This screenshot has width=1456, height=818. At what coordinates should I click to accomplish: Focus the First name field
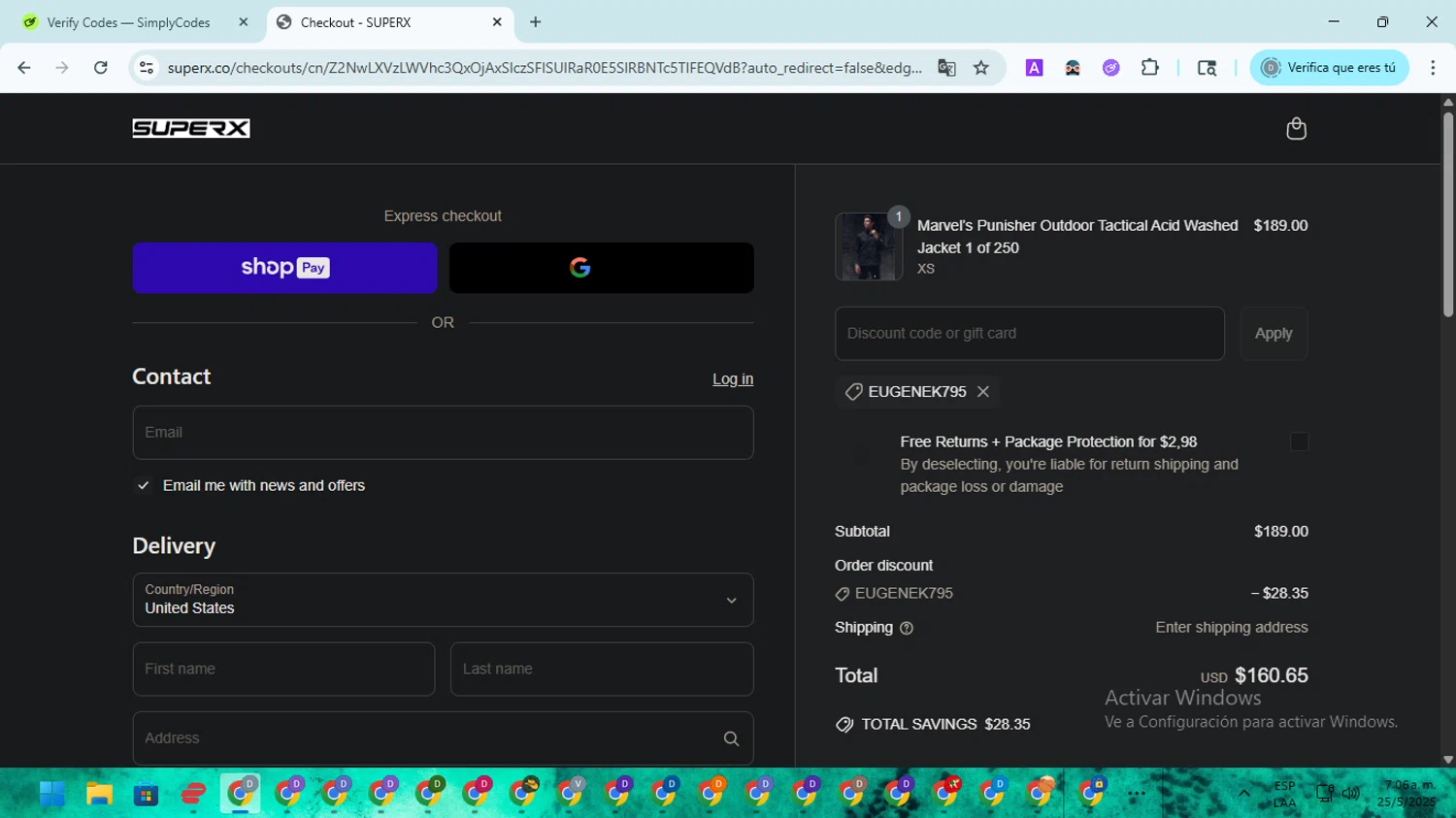pyautogui.click(x=283, y=670)
